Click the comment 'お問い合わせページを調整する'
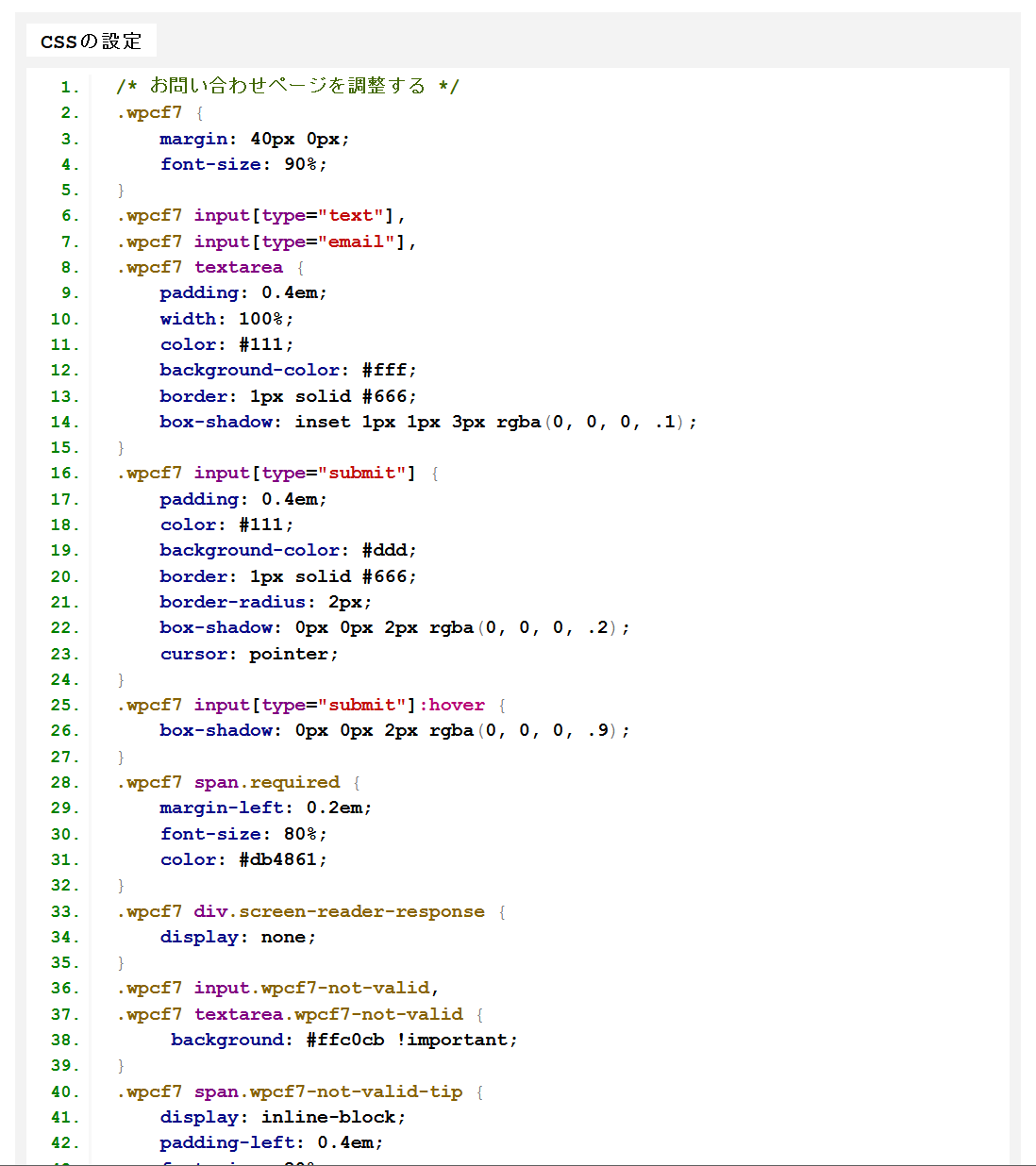1036x1166 pixels. pyautogui.click(x=288, y=86)
